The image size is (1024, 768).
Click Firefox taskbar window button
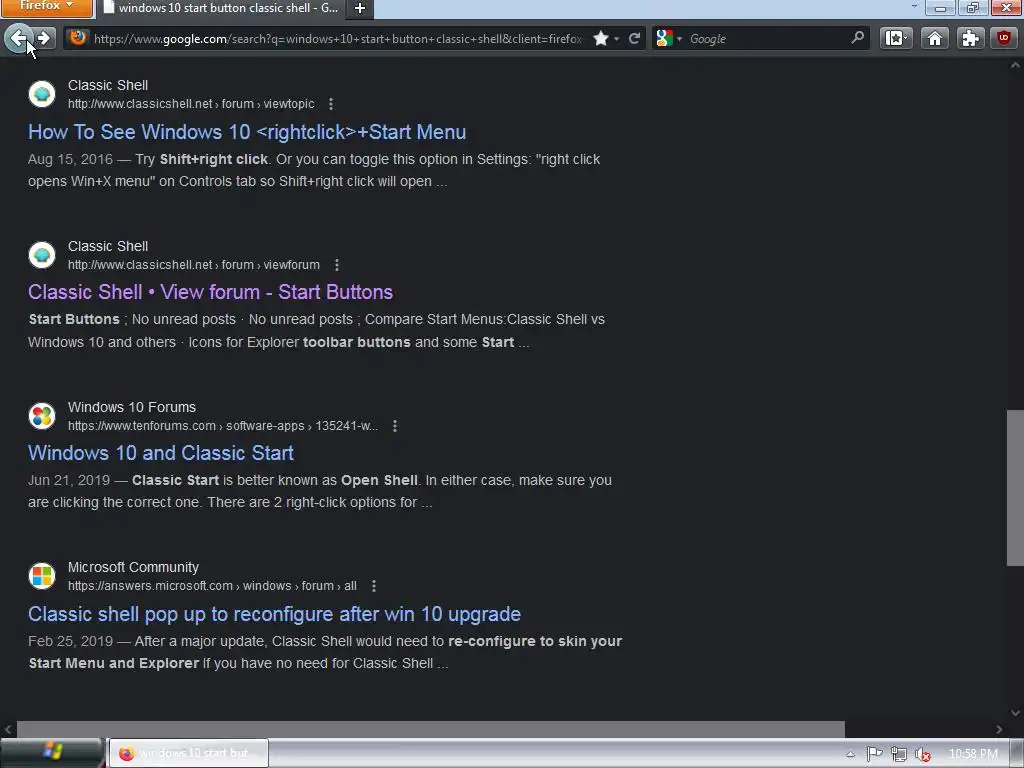[188, 753]
